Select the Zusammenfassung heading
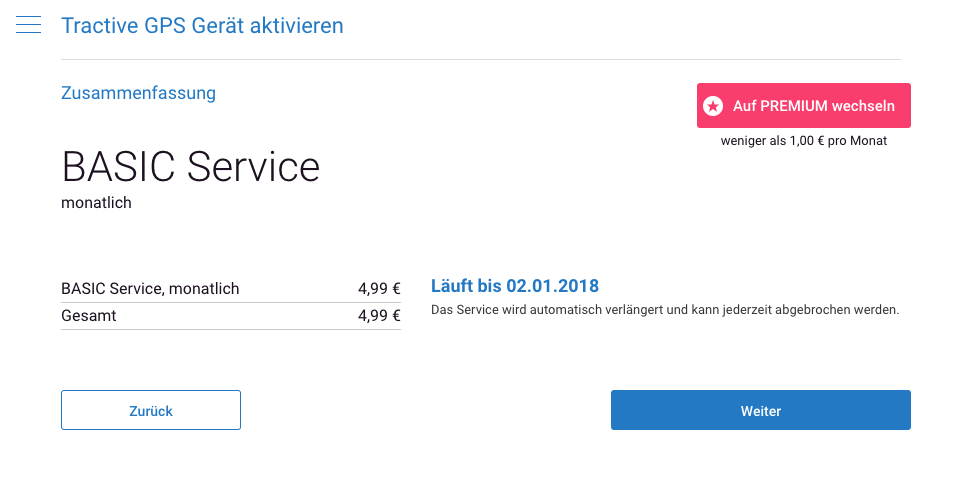The width and height of the screenshot is (954, 484). point(138,93)
